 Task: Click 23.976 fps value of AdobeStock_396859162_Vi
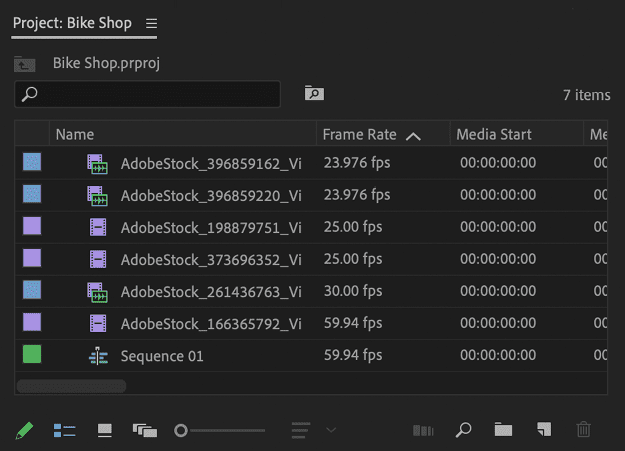[357, 163]
